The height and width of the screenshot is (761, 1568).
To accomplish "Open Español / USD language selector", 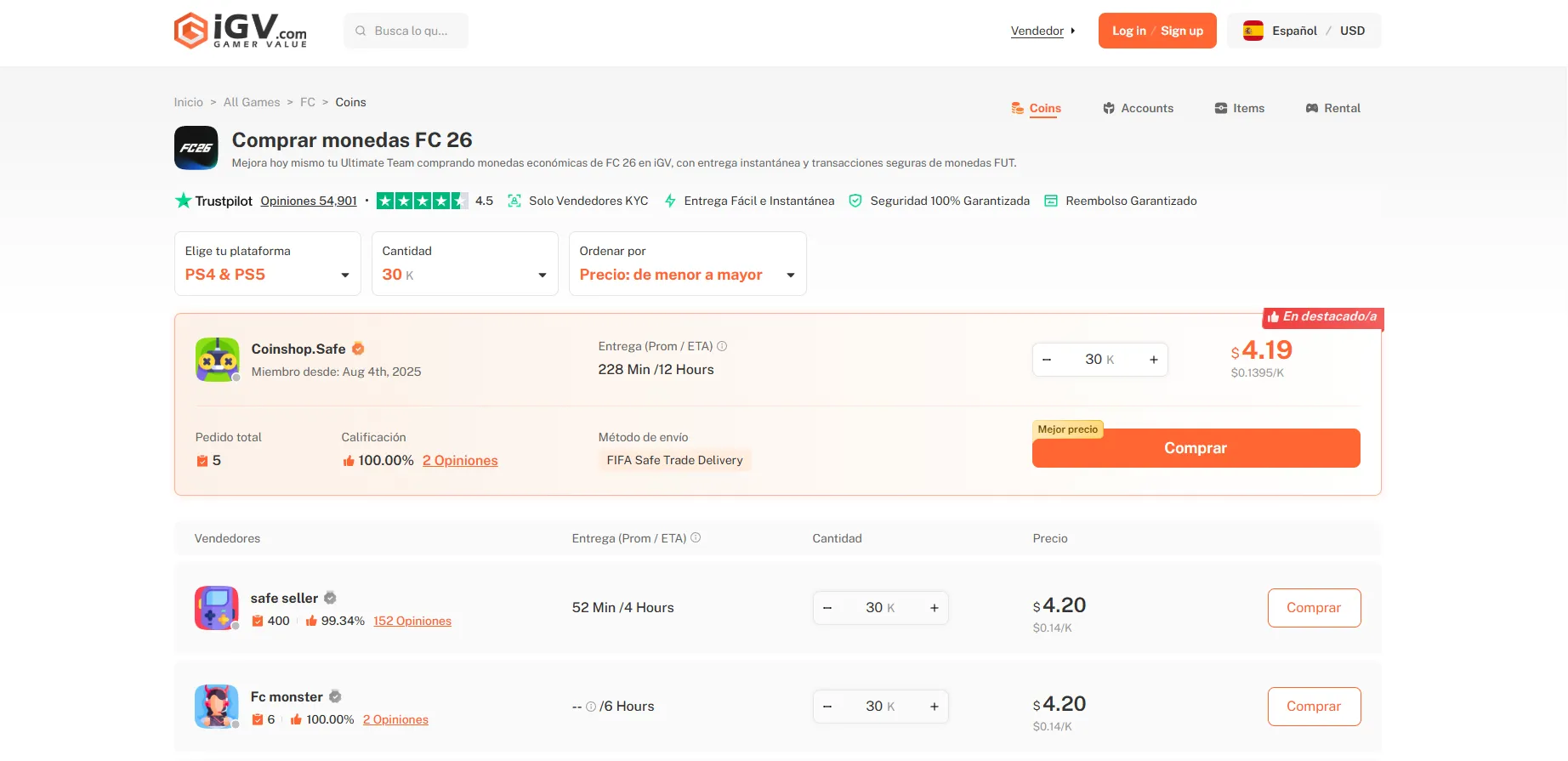I will point(1304,31).
